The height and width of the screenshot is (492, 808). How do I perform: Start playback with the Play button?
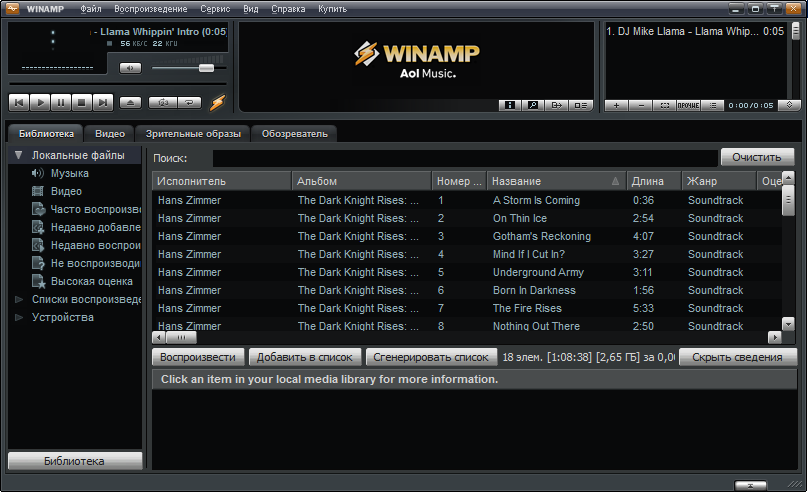pyautogui.click(x=40, y=103)
